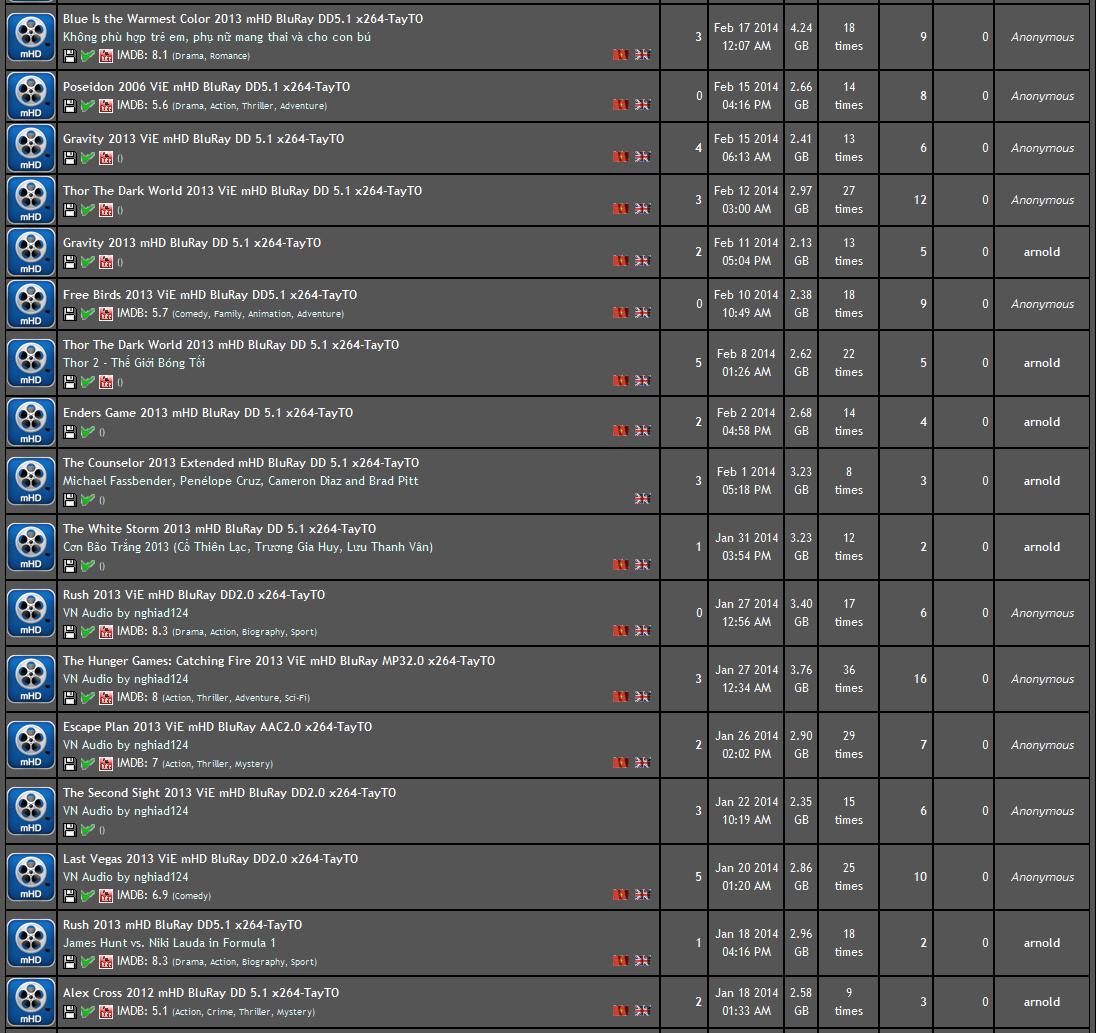Click the green checkmark icon for The Counselor 2013
This screenshot has width=1096, height=1033.
point(87,500)
